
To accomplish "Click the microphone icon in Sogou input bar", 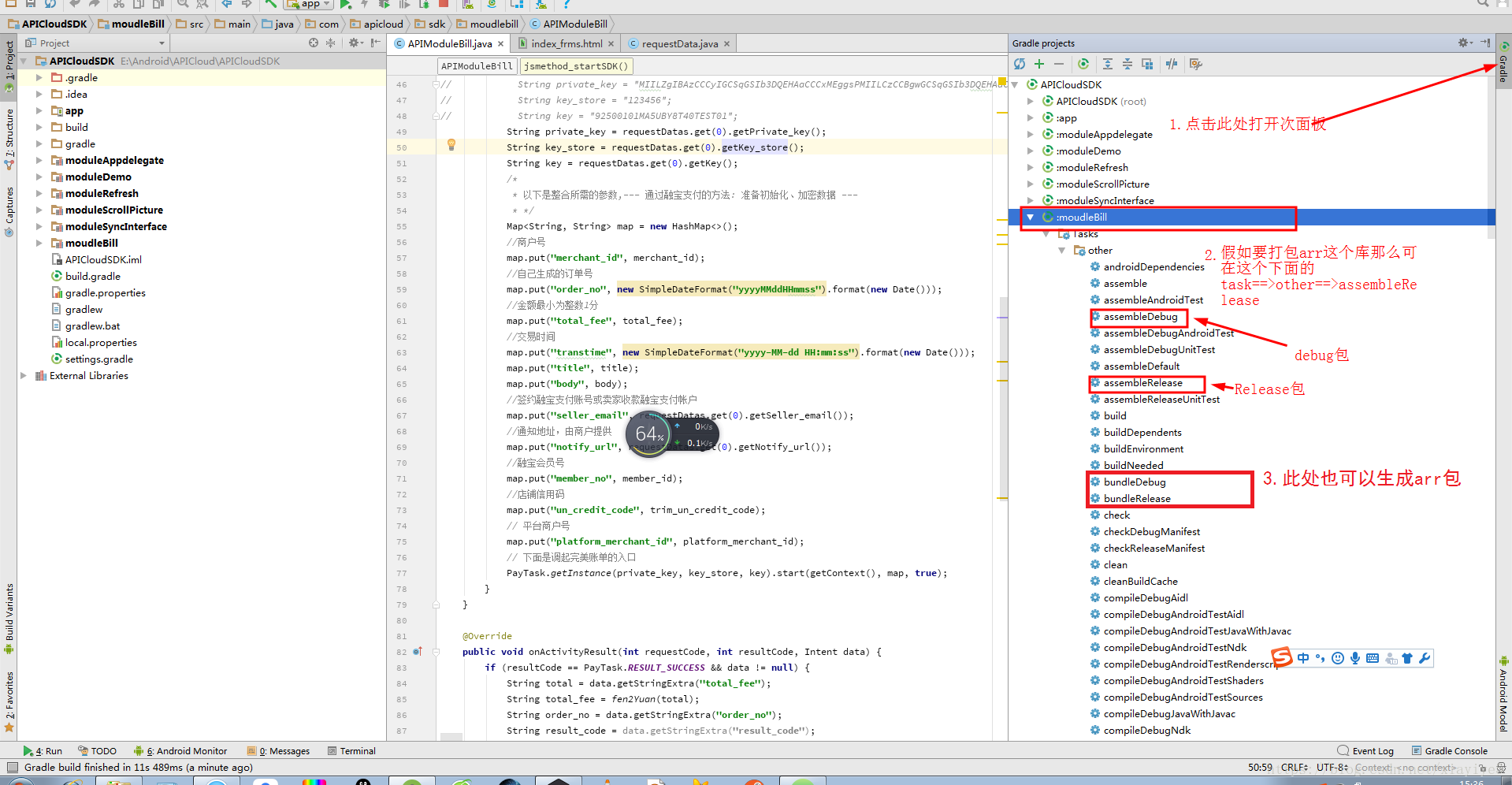I will click(x=1355, y=658).
